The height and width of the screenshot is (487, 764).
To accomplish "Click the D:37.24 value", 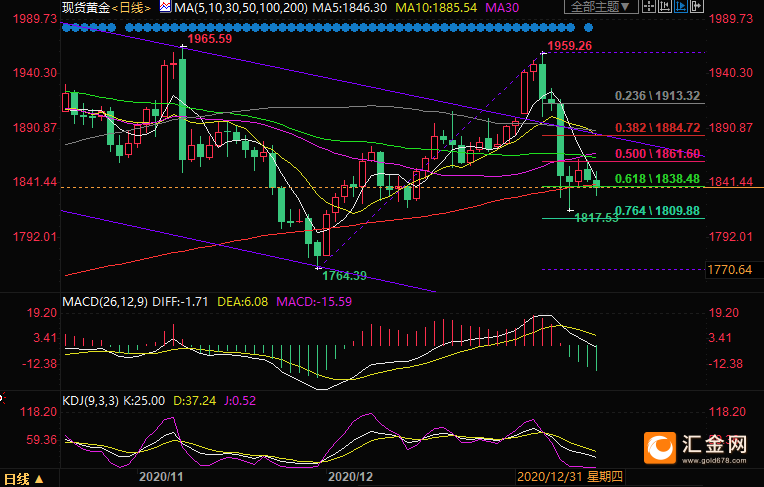I will click(194, 401).
